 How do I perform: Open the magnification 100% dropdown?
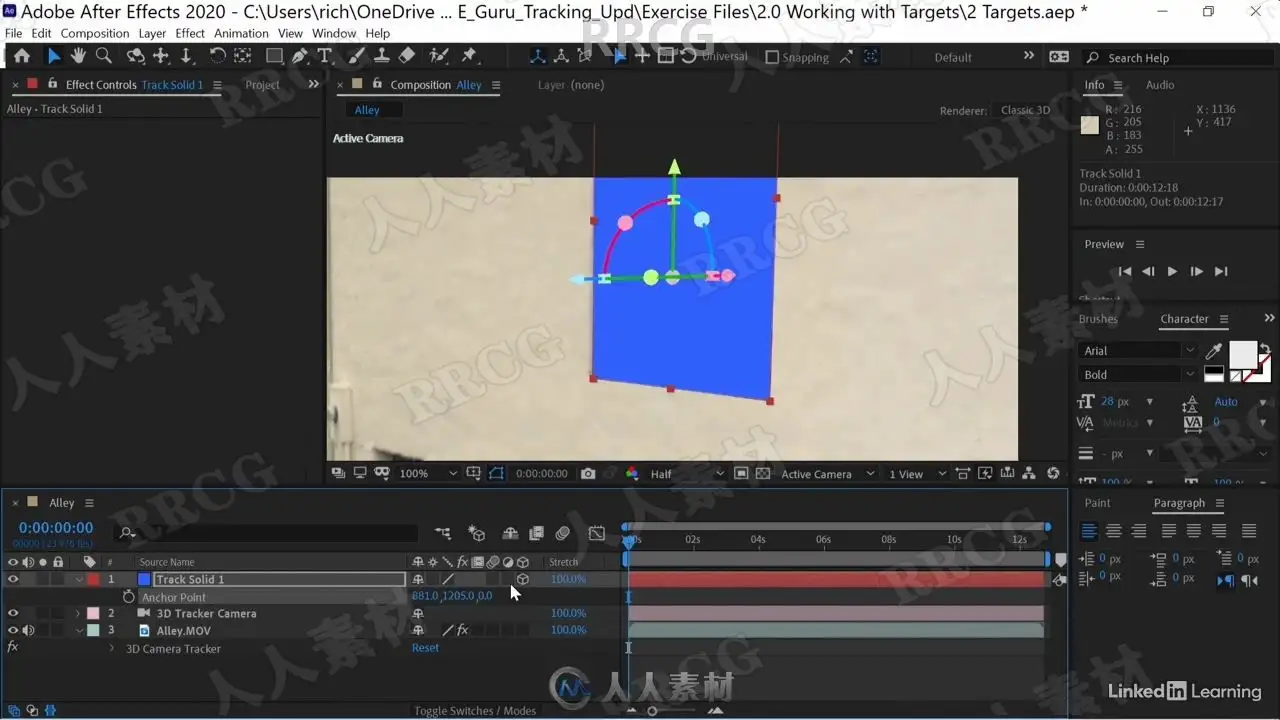(x=429, y=474)
